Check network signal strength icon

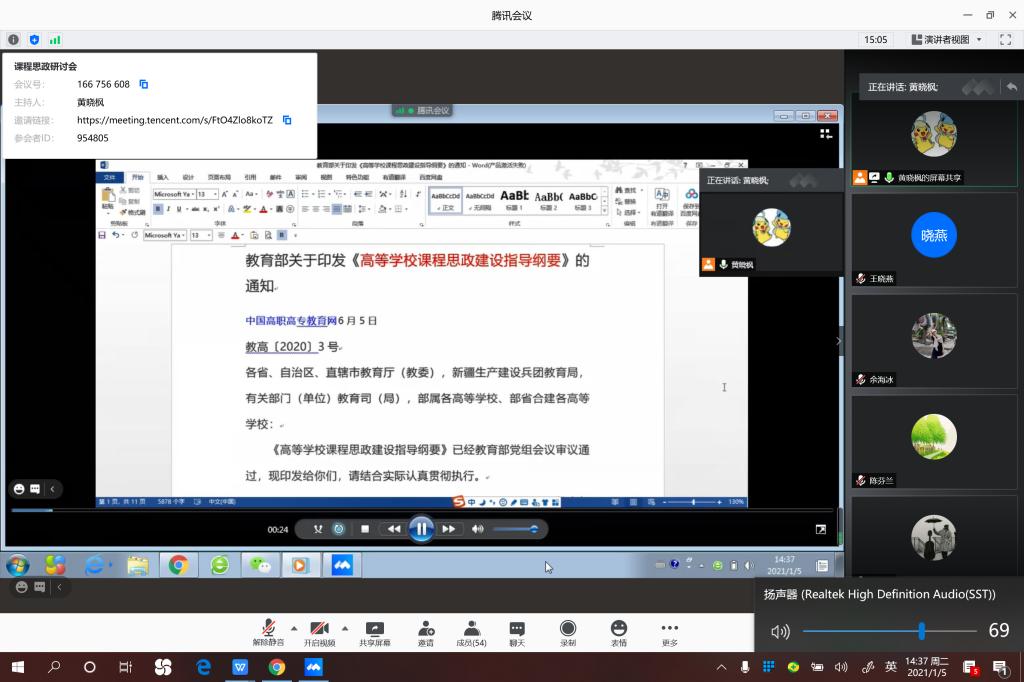coord(55,40)
